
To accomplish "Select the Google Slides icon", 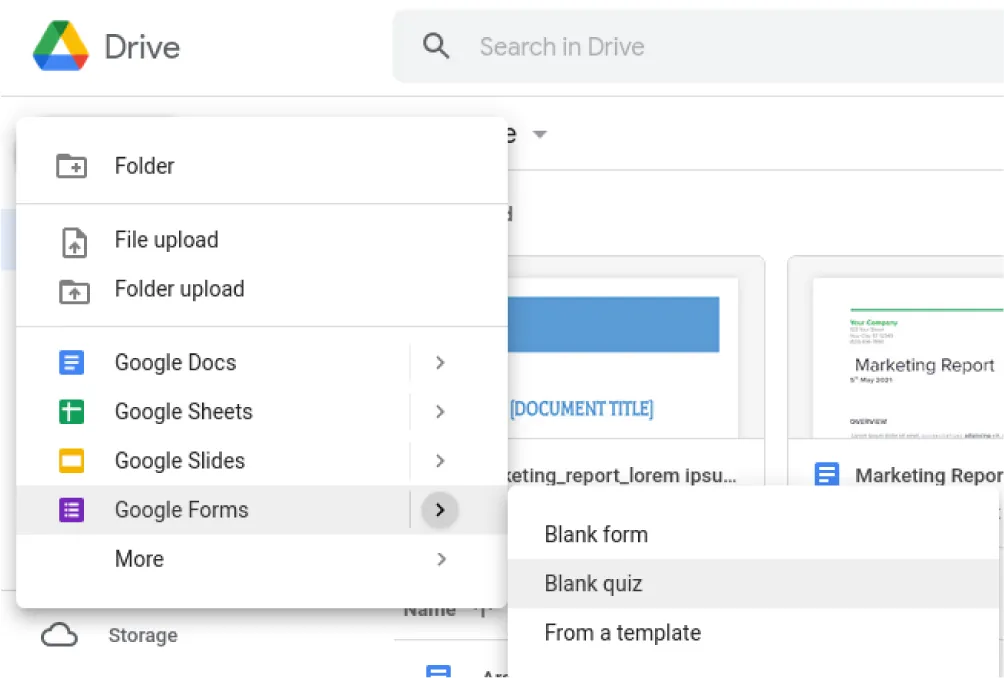I will click(x=71, y=460).
